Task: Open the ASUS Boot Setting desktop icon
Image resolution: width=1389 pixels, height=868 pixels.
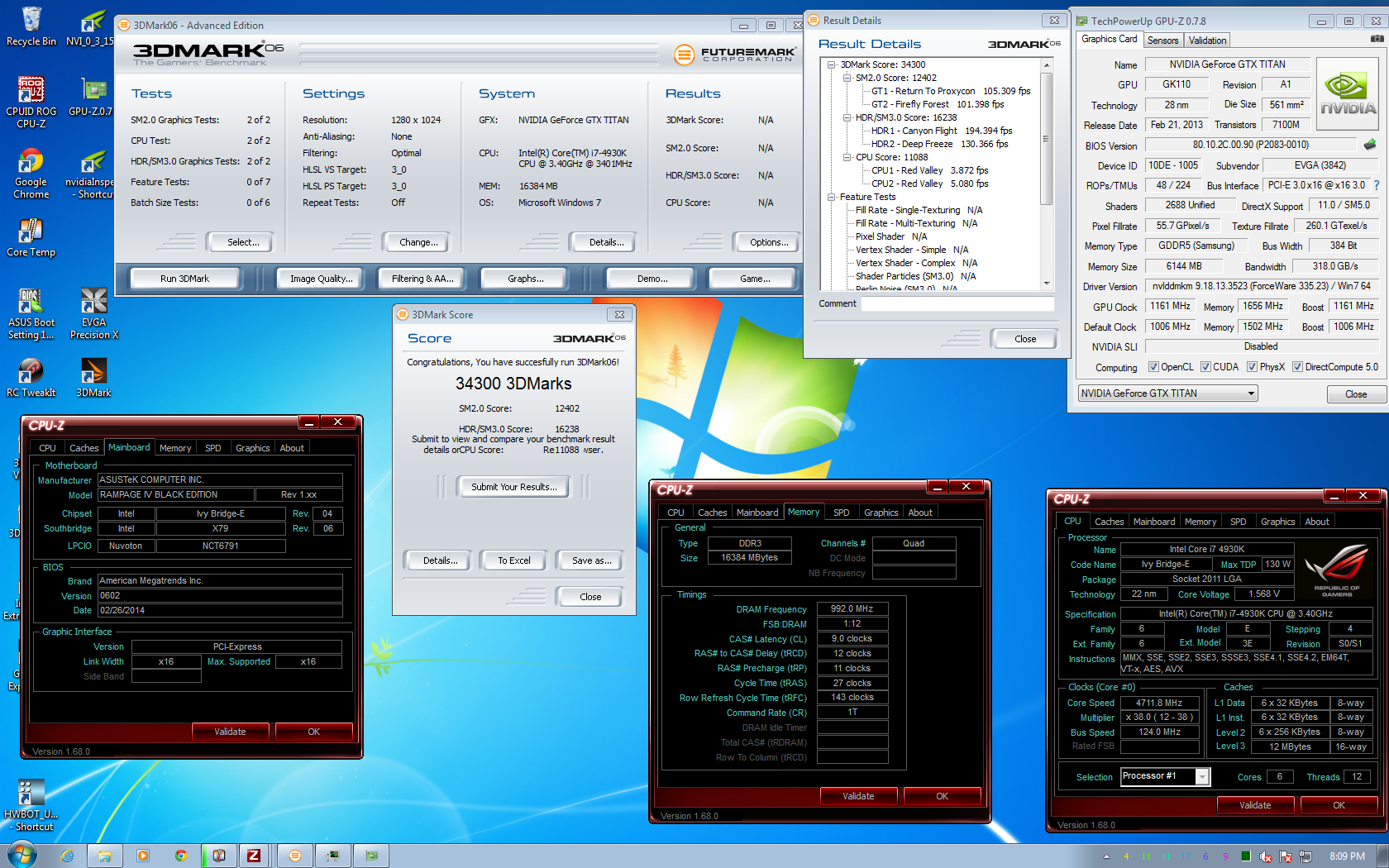Action: coord(31,314)
